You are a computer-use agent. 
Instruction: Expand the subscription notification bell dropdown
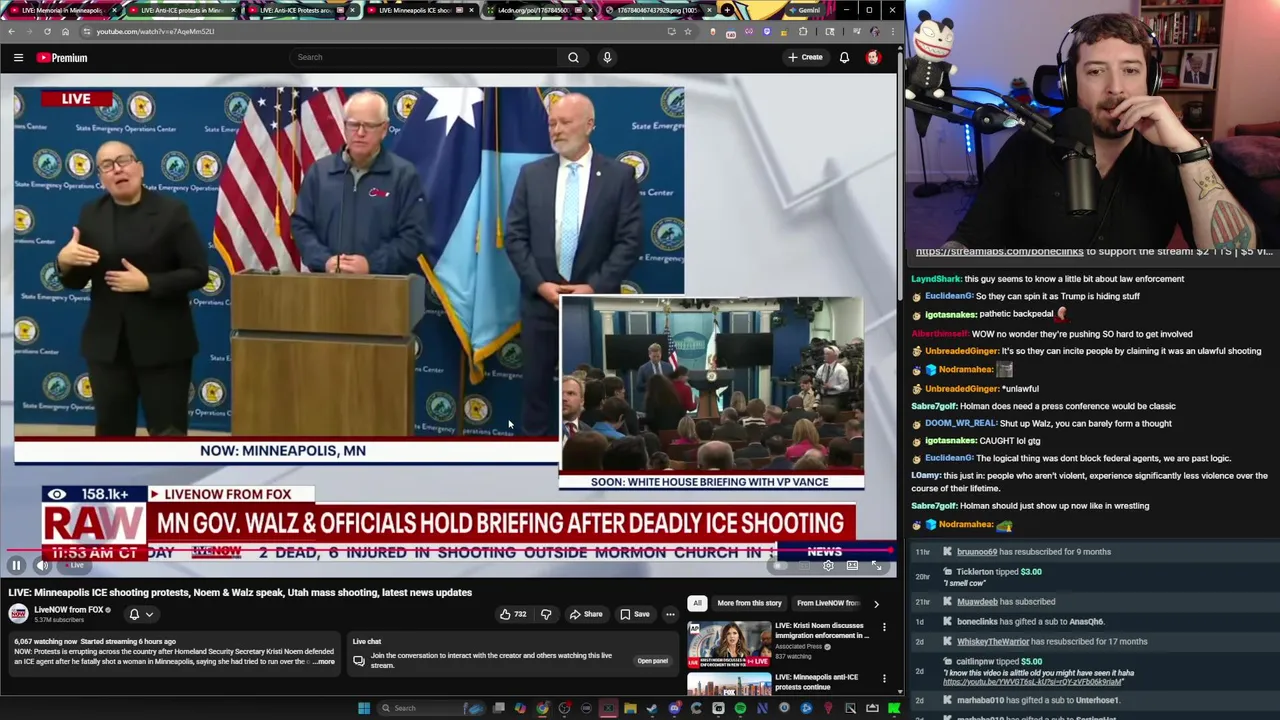pyautogui.click(x=140, y=614)
